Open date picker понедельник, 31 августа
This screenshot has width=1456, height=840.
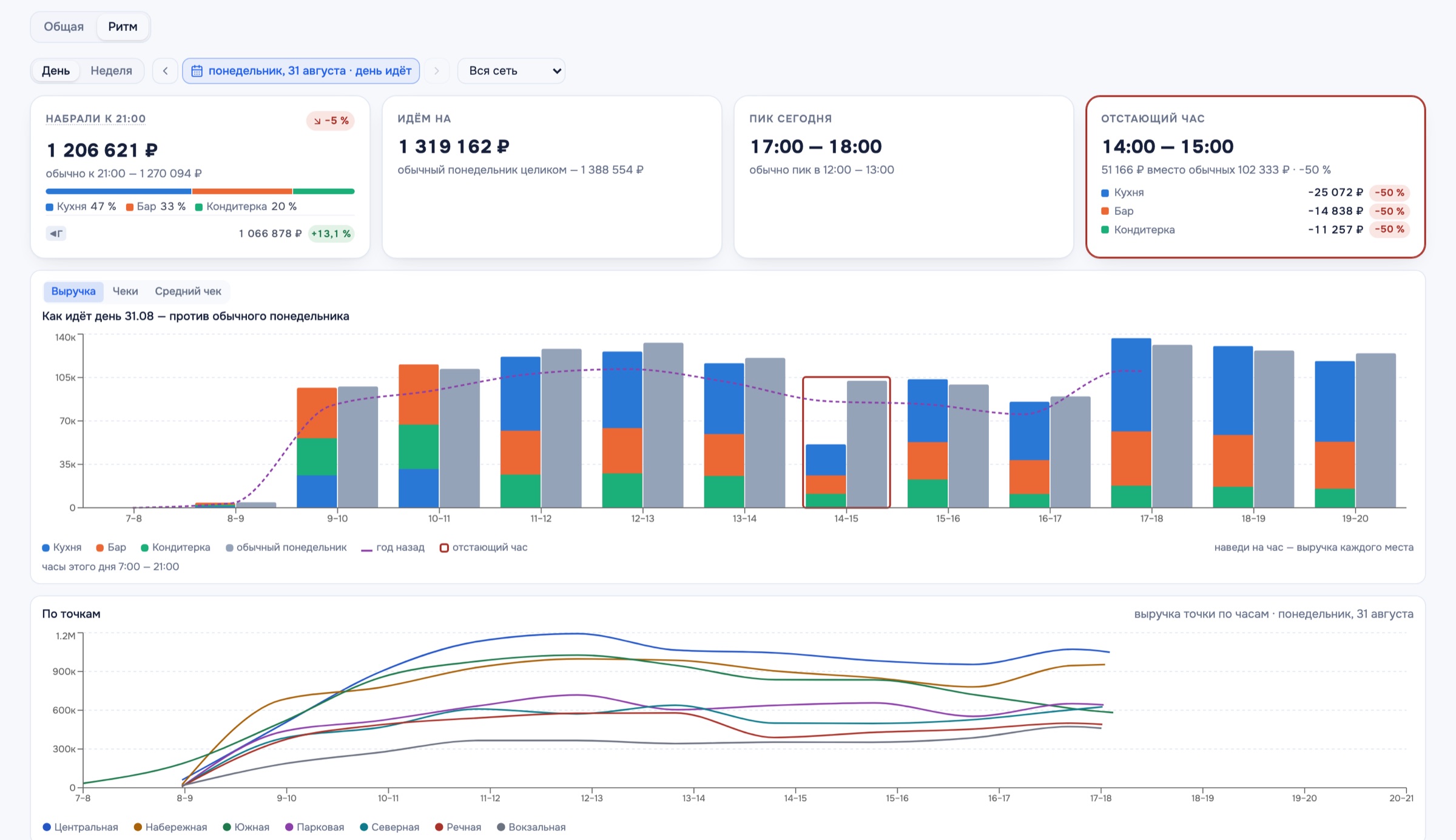301,70
